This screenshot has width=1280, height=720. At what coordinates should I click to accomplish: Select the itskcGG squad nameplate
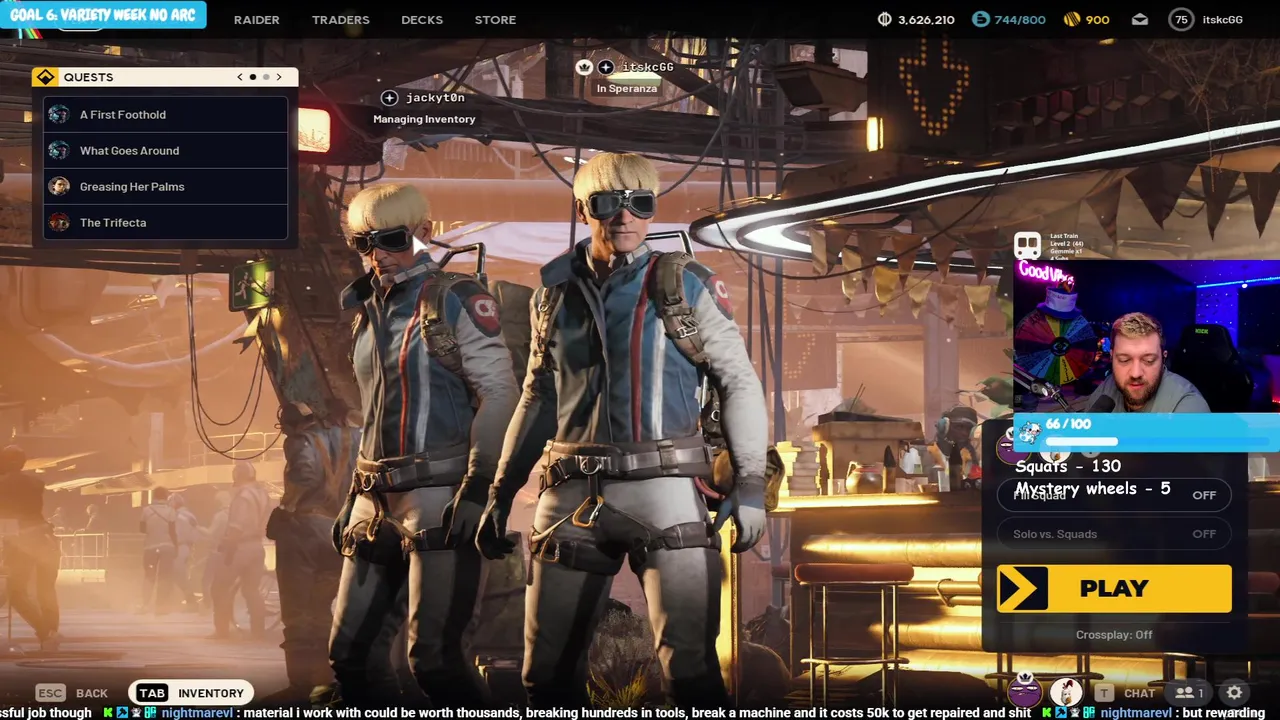point(648,67)
